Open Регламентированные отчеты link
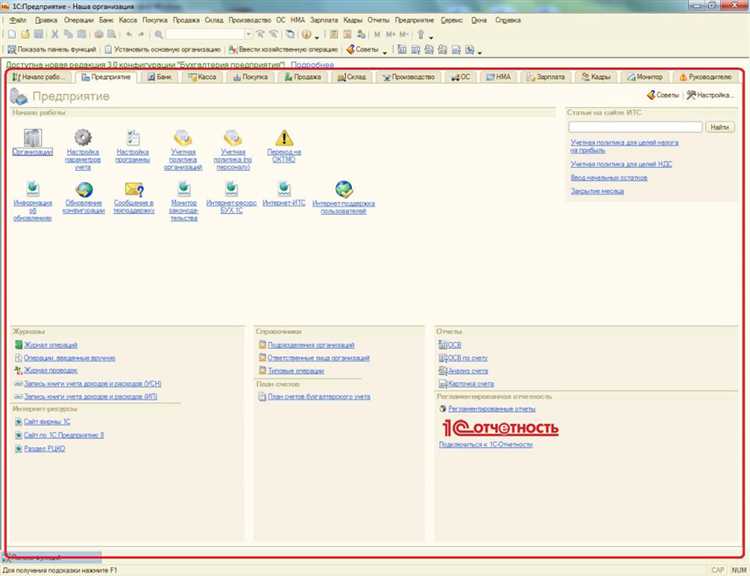The width and height of the screenshot is (750, 576). 492,409
